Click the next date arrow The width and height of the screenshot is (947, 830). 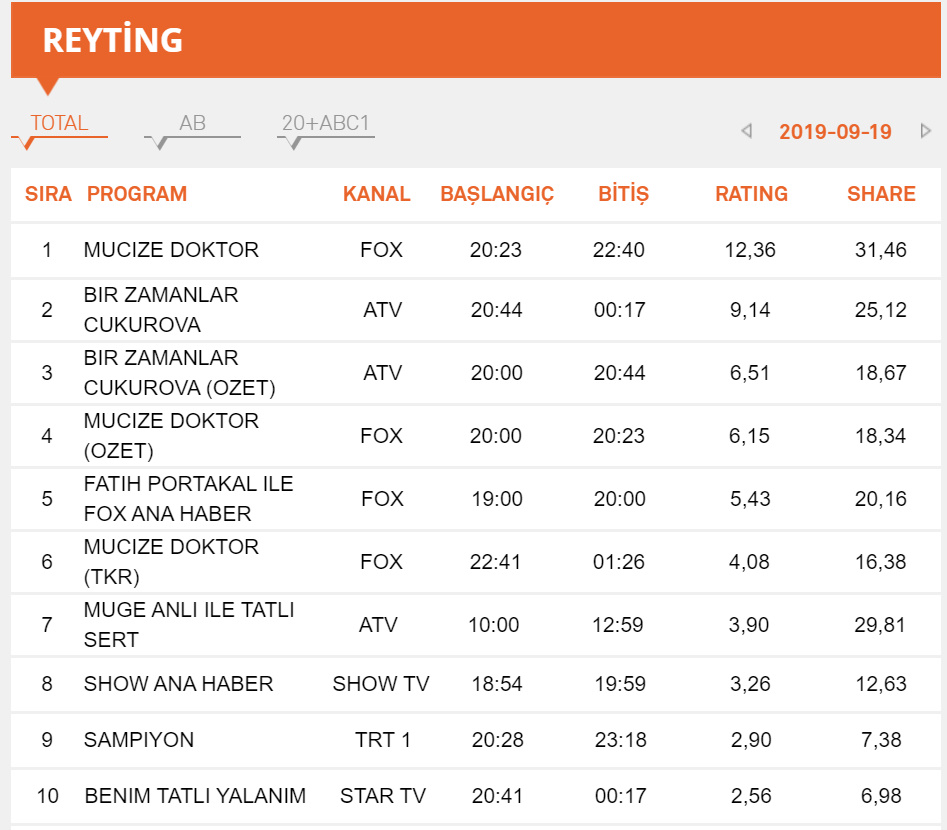coord(926,131)
